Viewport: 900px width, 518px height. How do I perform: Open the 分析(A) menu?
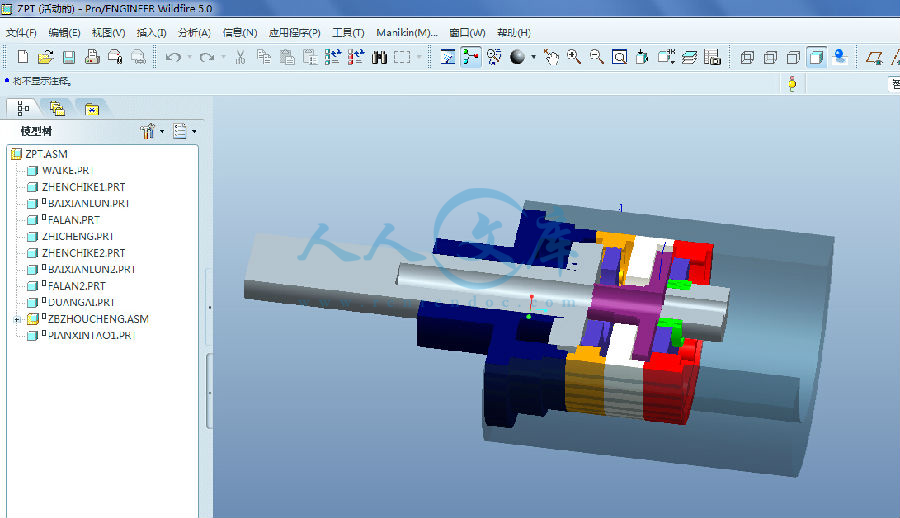click(x=194, y=33)
